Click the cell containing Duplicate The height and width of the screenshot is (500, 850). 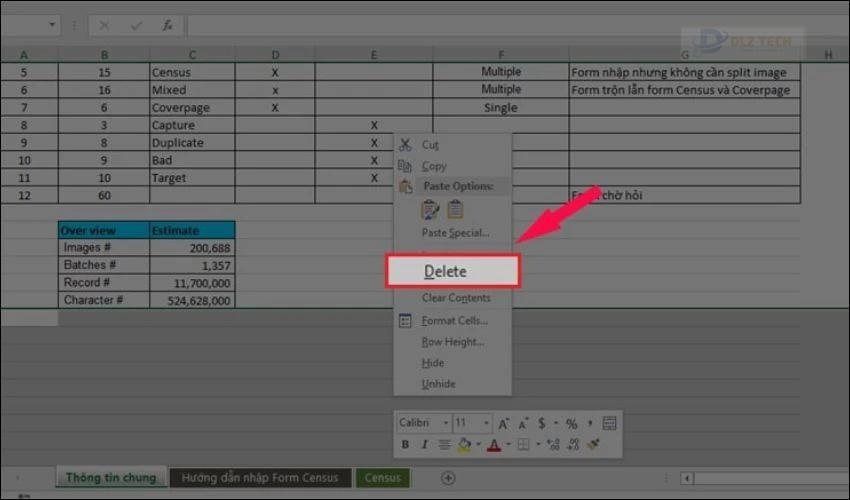pos(192,143)
